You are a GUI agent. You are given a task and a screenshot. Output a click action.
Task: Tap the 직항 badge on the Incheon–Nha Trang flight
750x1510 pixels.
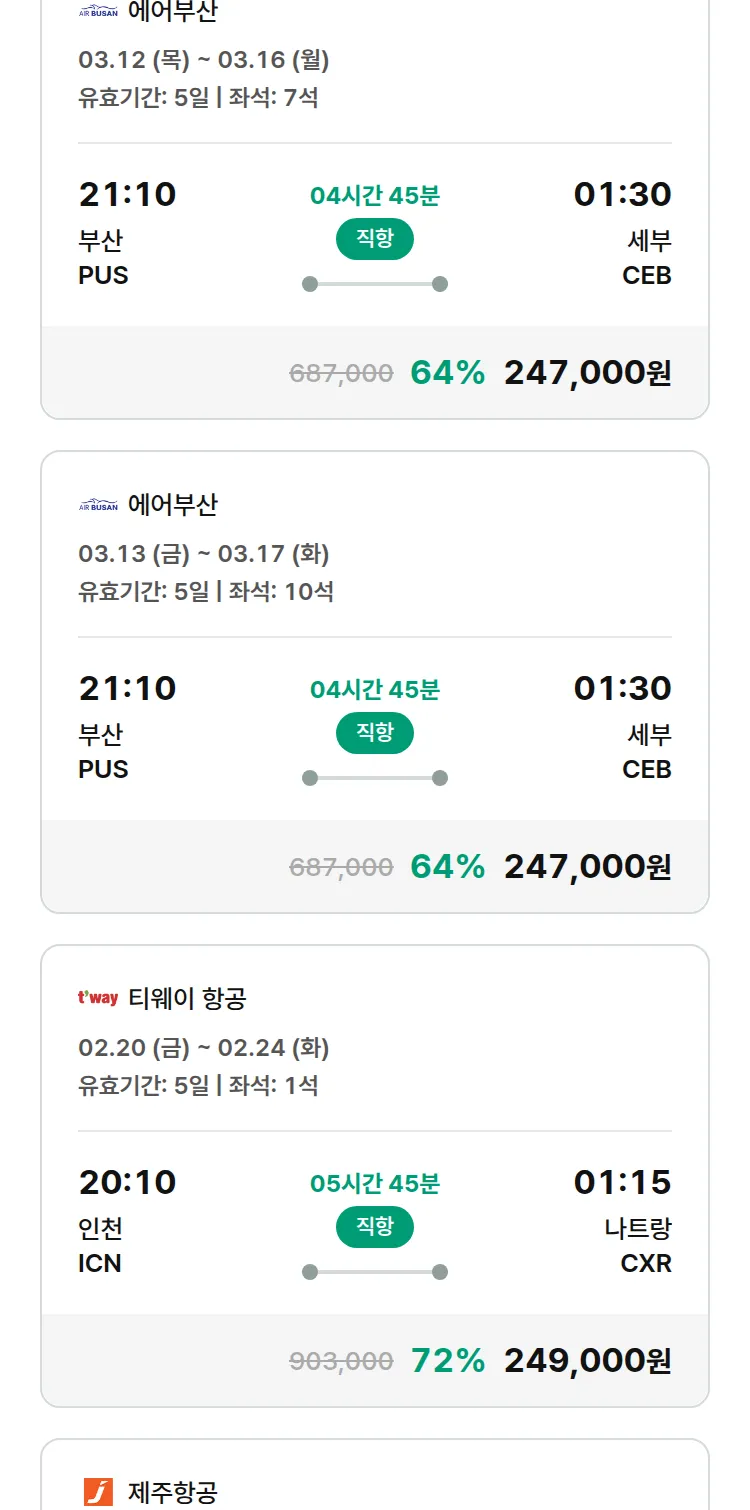coord(374,1227)
